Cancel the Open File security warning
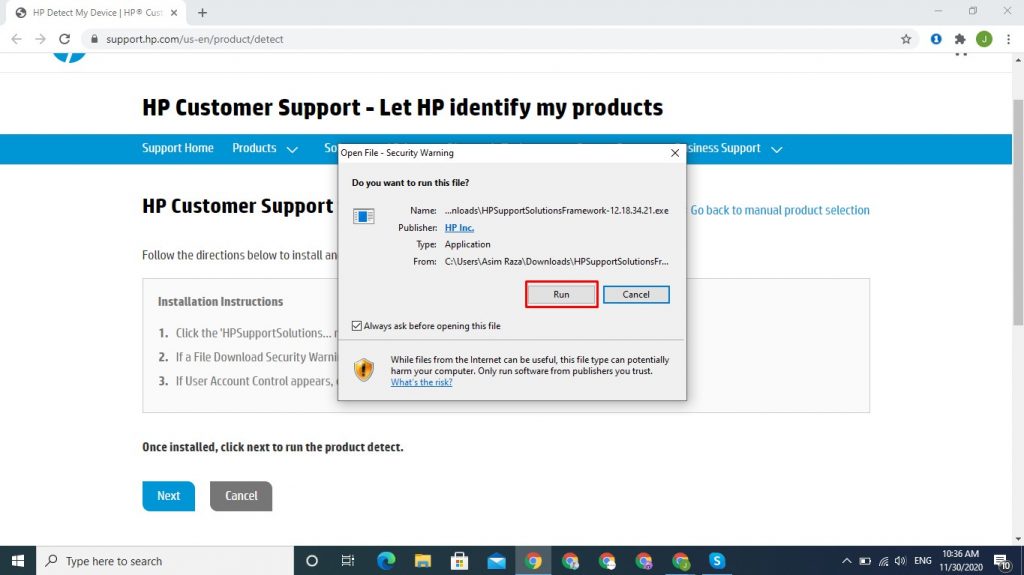This screenshot has height=575, width=1024. (636, 294)
